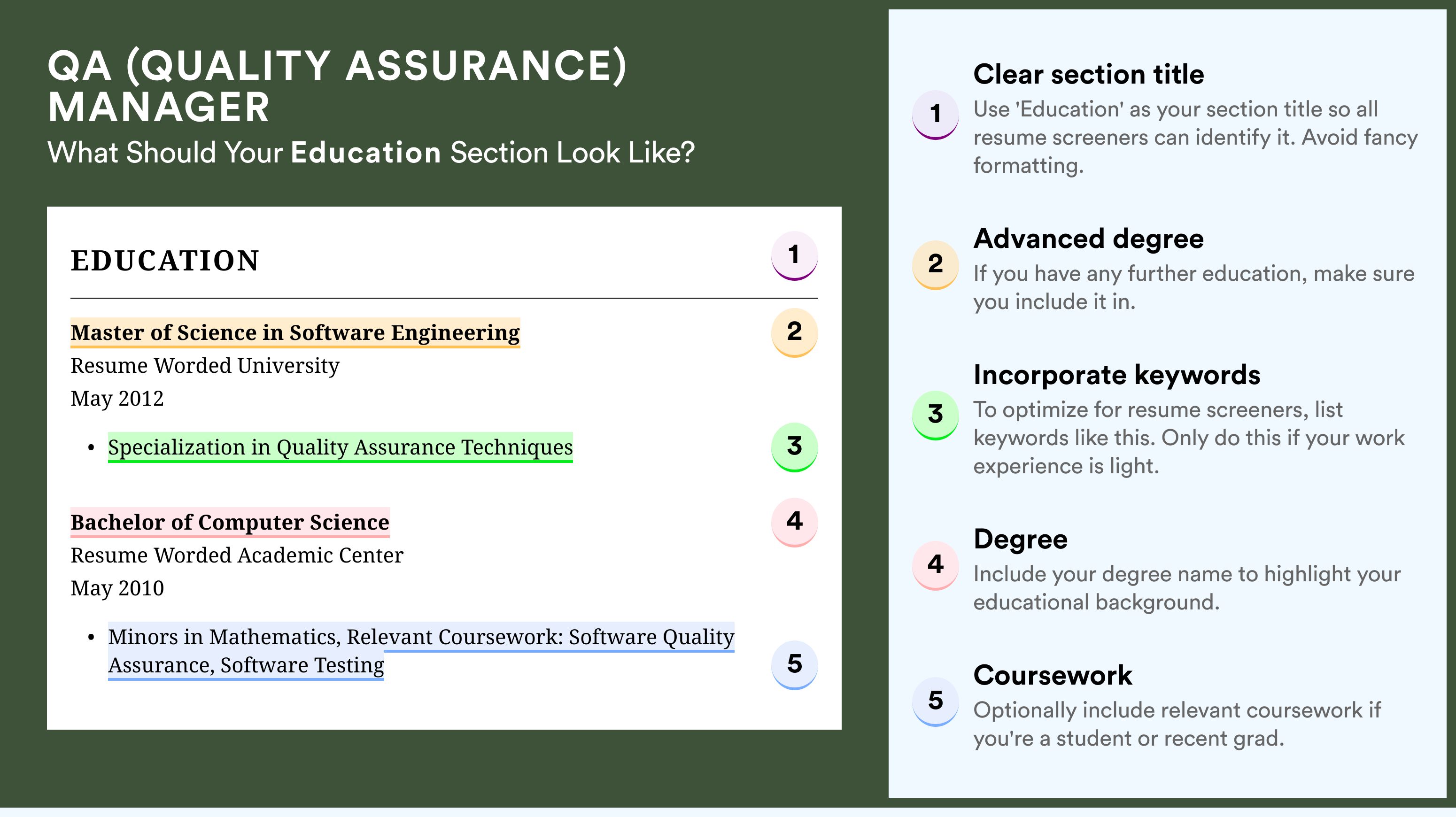
Task: Click the EDUCATION section heading
Action: coord(164,261)
